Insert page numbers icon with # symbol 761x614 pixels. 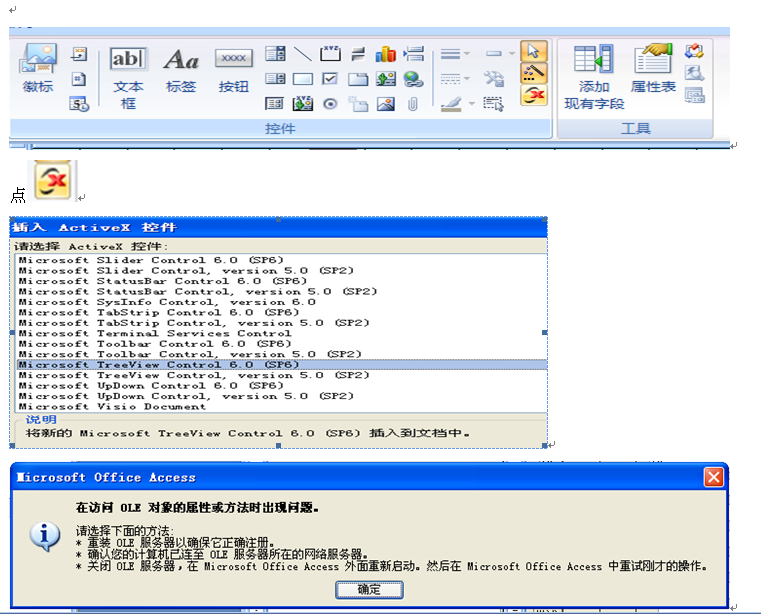(79, 79)
